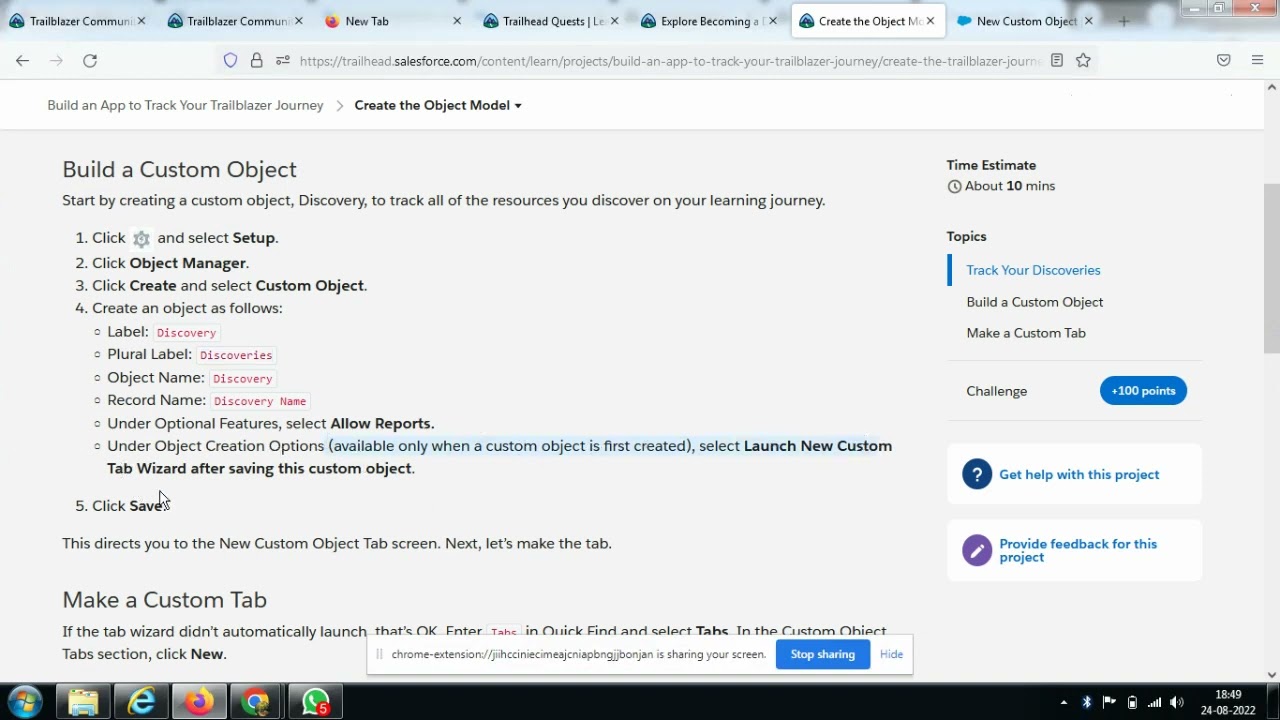
Task: Jump to Build a Custom Object topic
Action: 1035,302
